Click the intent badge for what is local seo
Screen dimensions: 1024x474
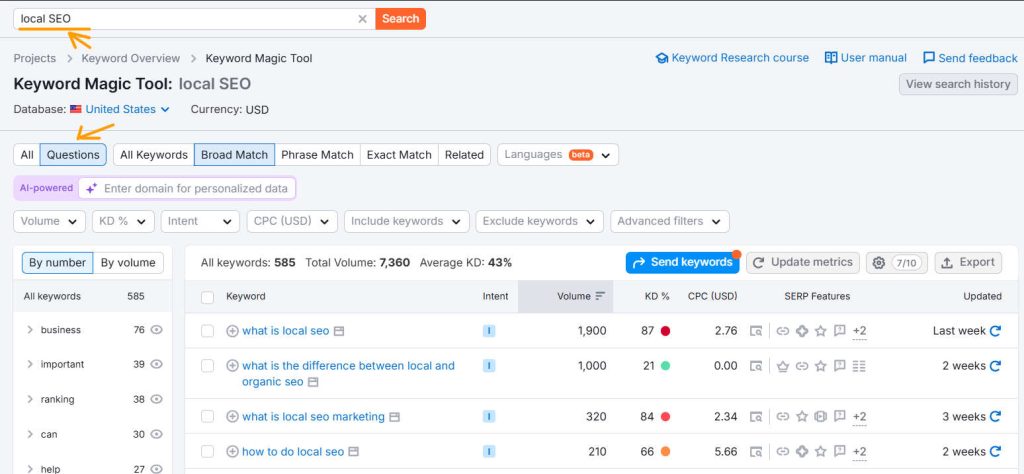pyautogui.click(x=489, y=331)
